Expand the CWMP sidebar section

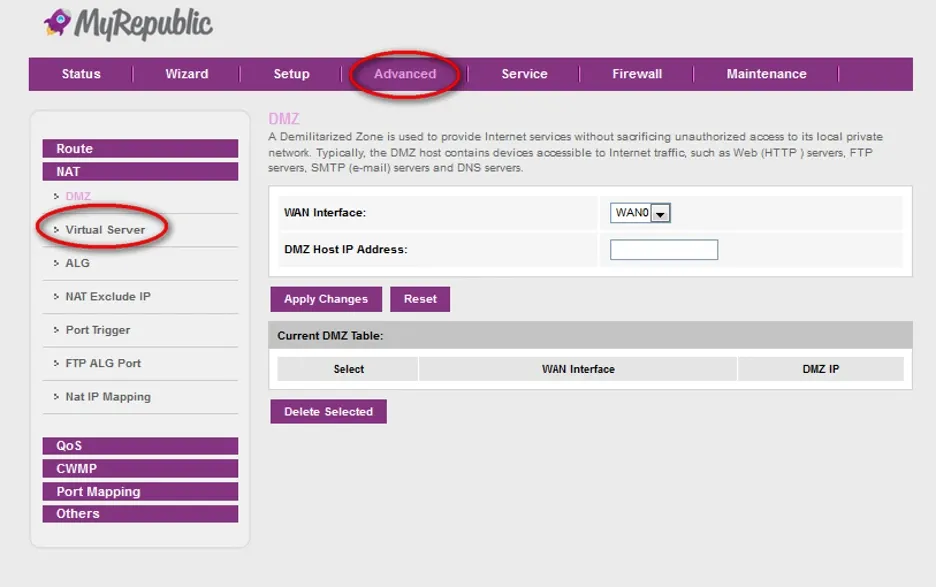point(140,469)
